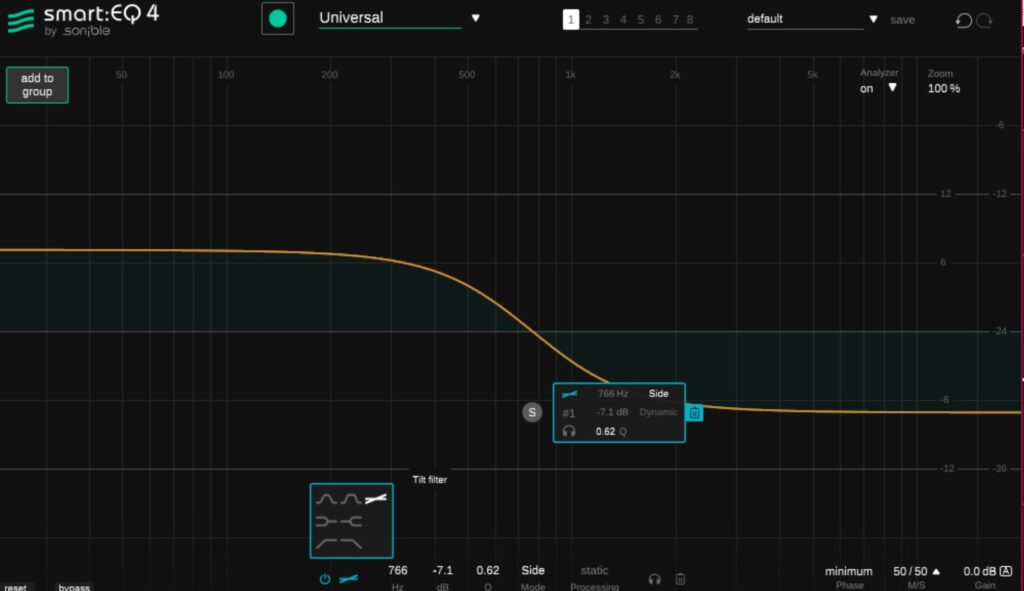This screenshot has height=591, width=1024.
Task: Open the Universal profile dropdown
Action: click(476, 18)
